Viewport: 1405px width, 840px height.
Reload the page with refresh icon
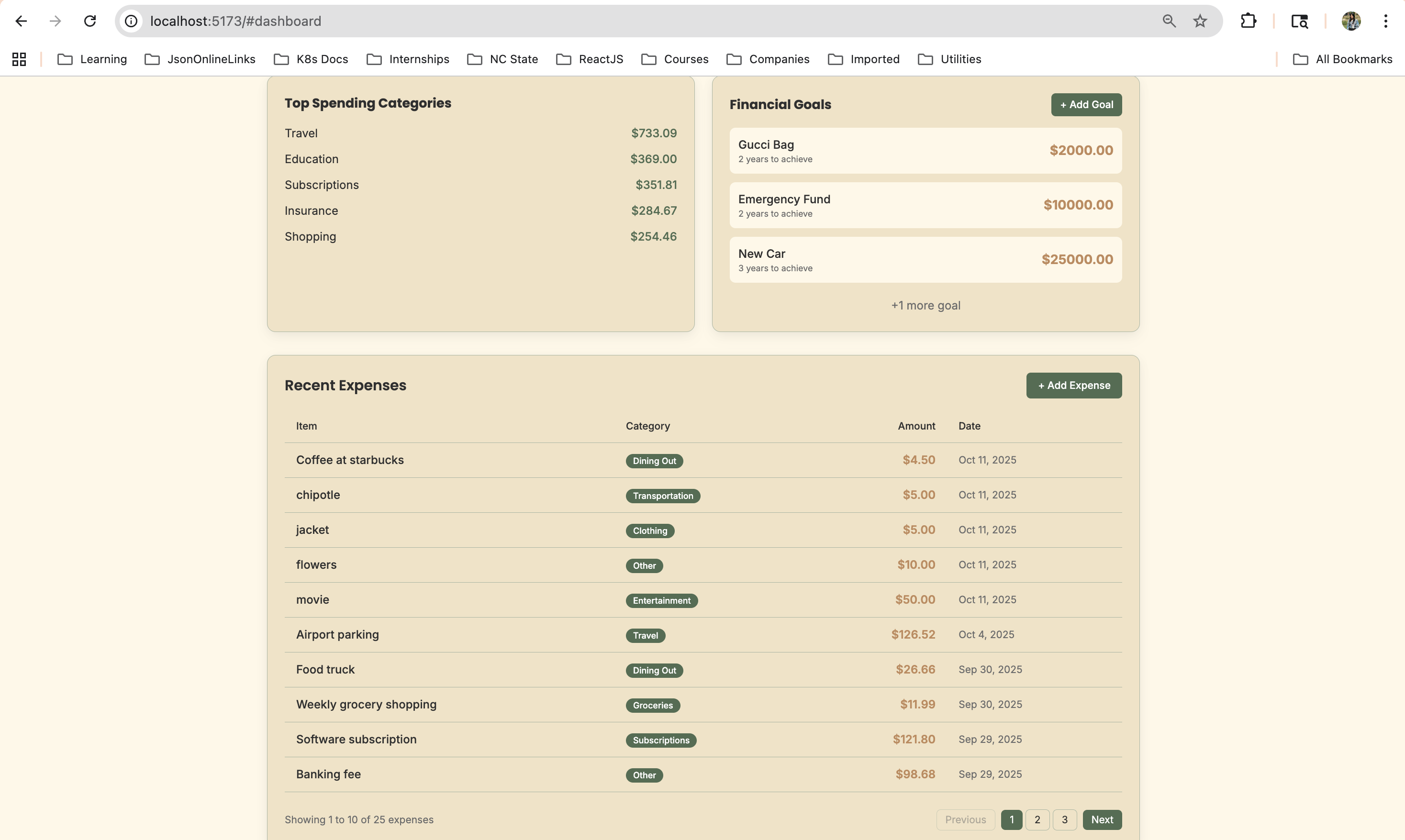coord(90,21)
